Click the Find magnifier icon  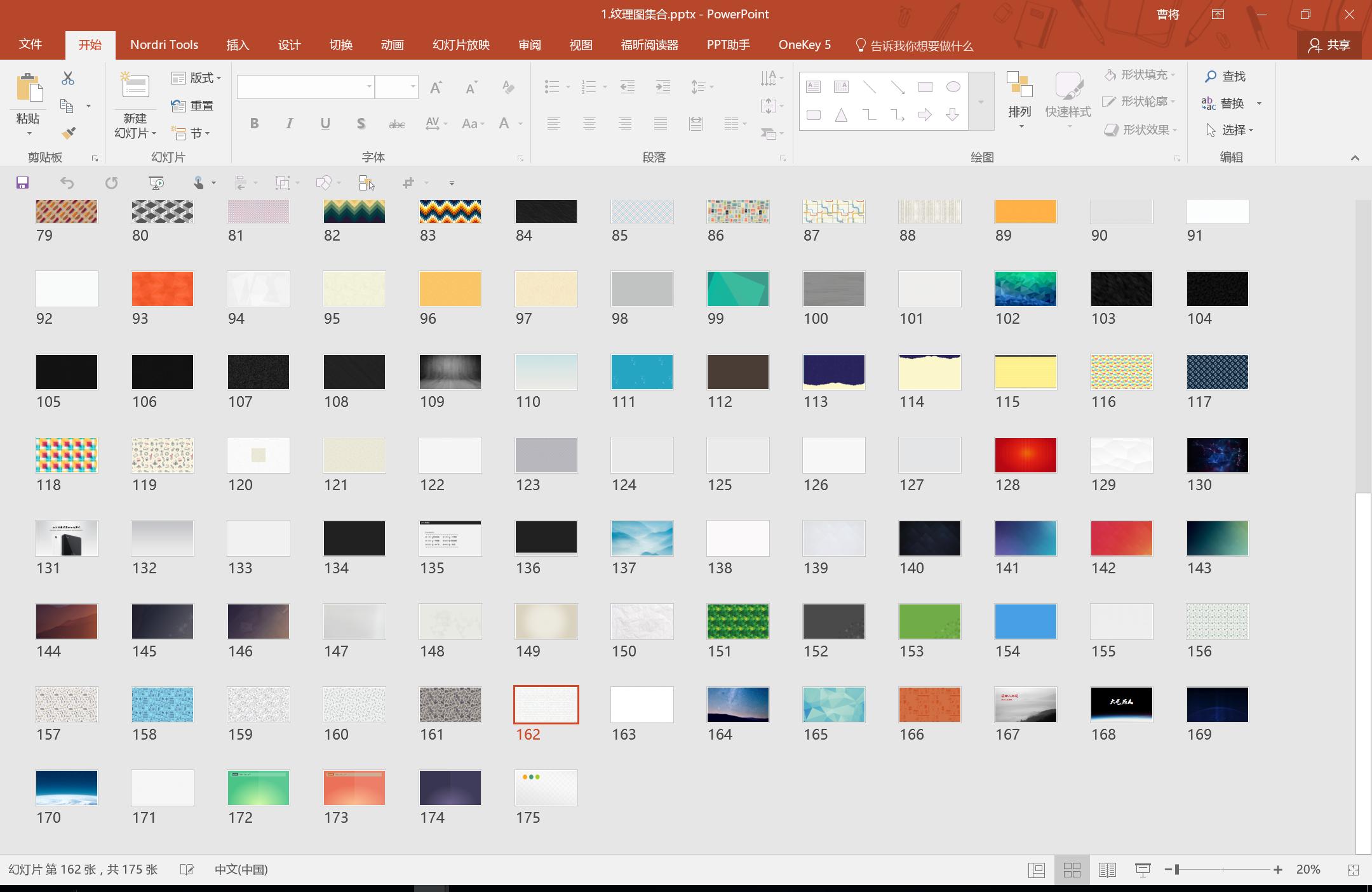[x=1211, y=76]
